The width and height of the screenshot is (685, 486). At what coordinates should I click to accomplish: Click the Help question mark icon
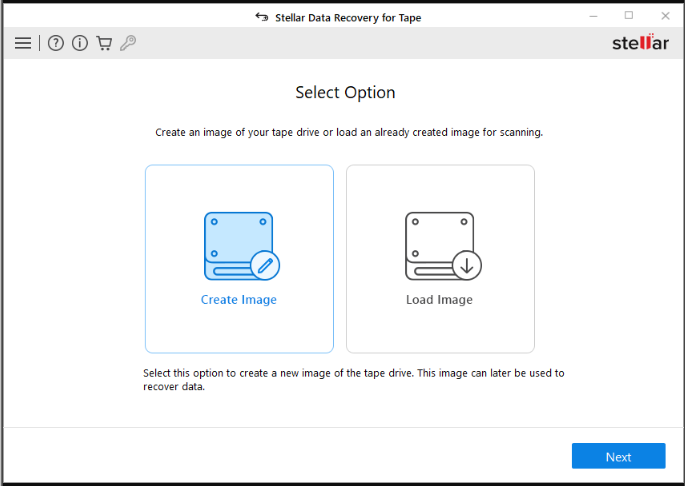tap(56, 43)
